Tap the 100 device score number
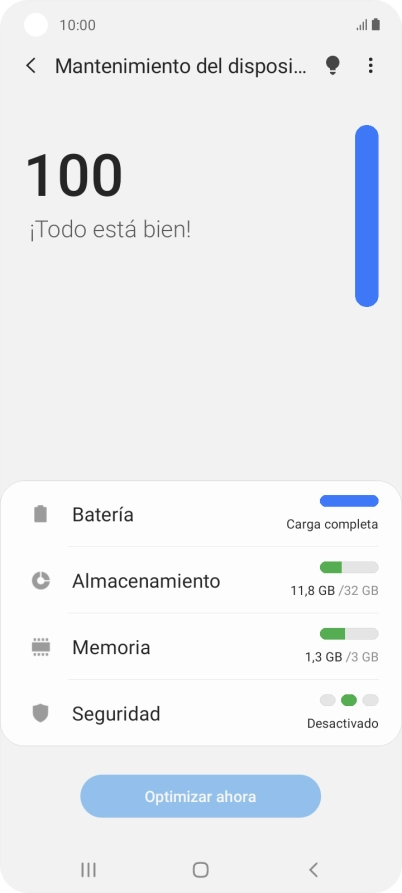402x893 pixels. pyautogui.click(x=75, y=175)
